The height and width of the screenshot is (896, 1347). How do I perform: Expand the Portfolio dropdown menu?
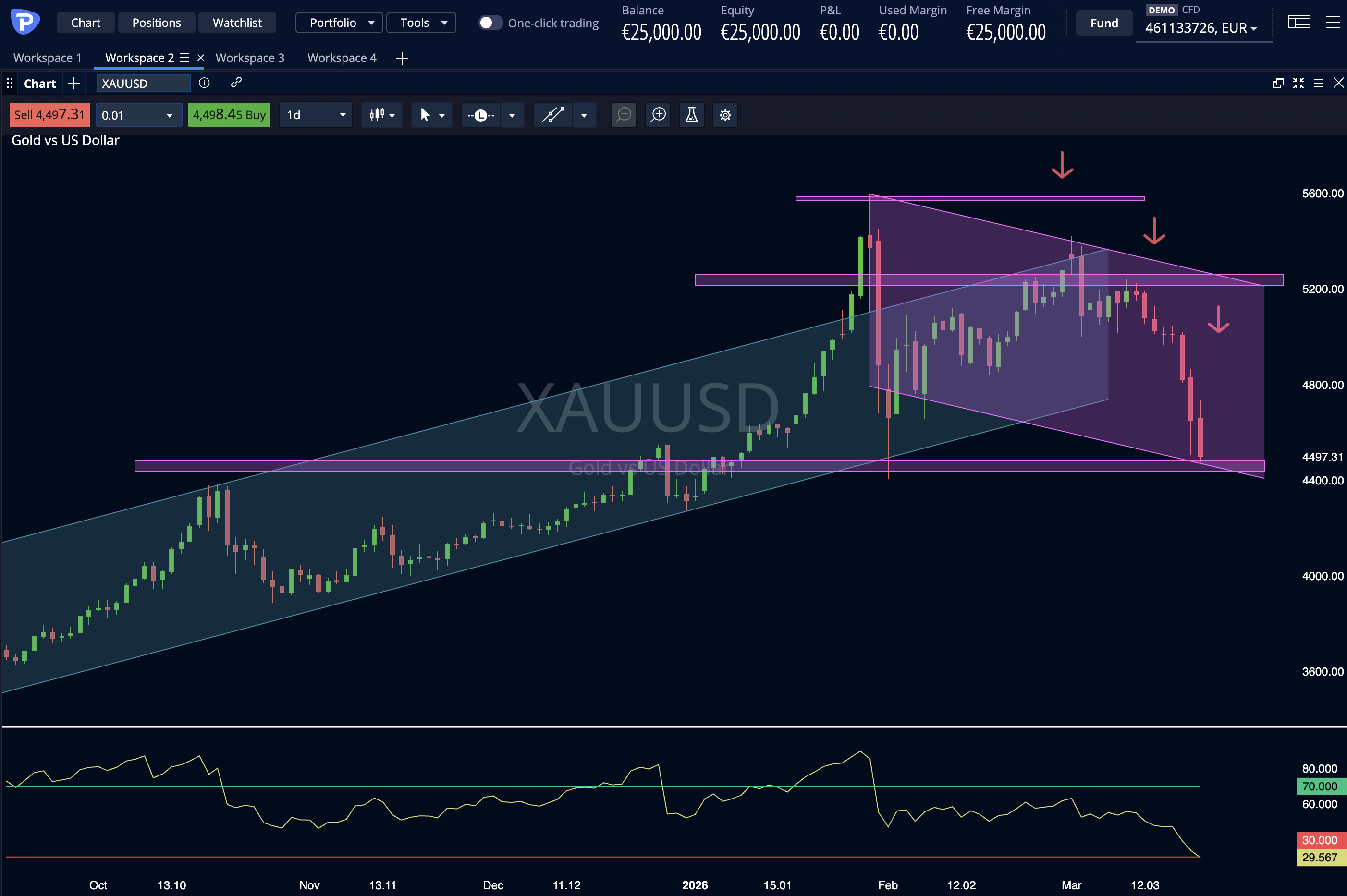340,23
